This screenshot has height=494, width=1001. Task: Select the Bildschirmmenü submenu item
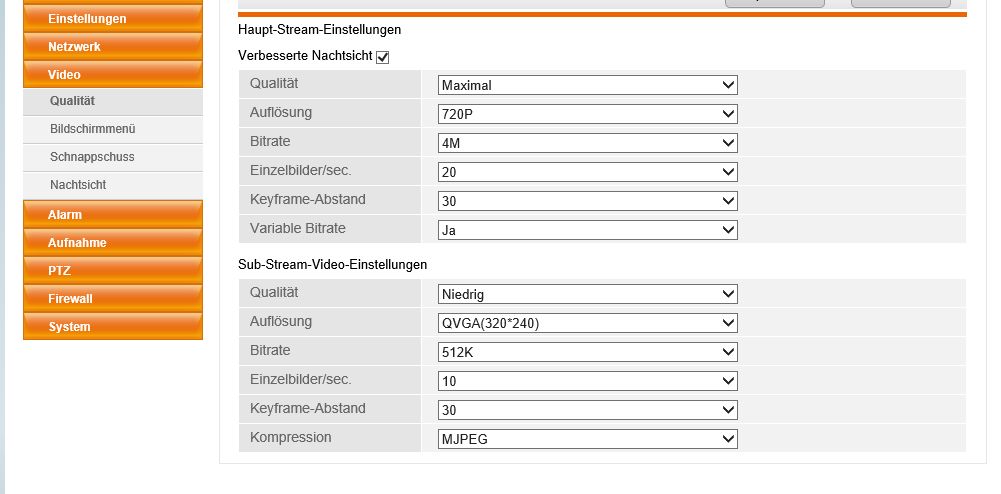tap(92, 129)
